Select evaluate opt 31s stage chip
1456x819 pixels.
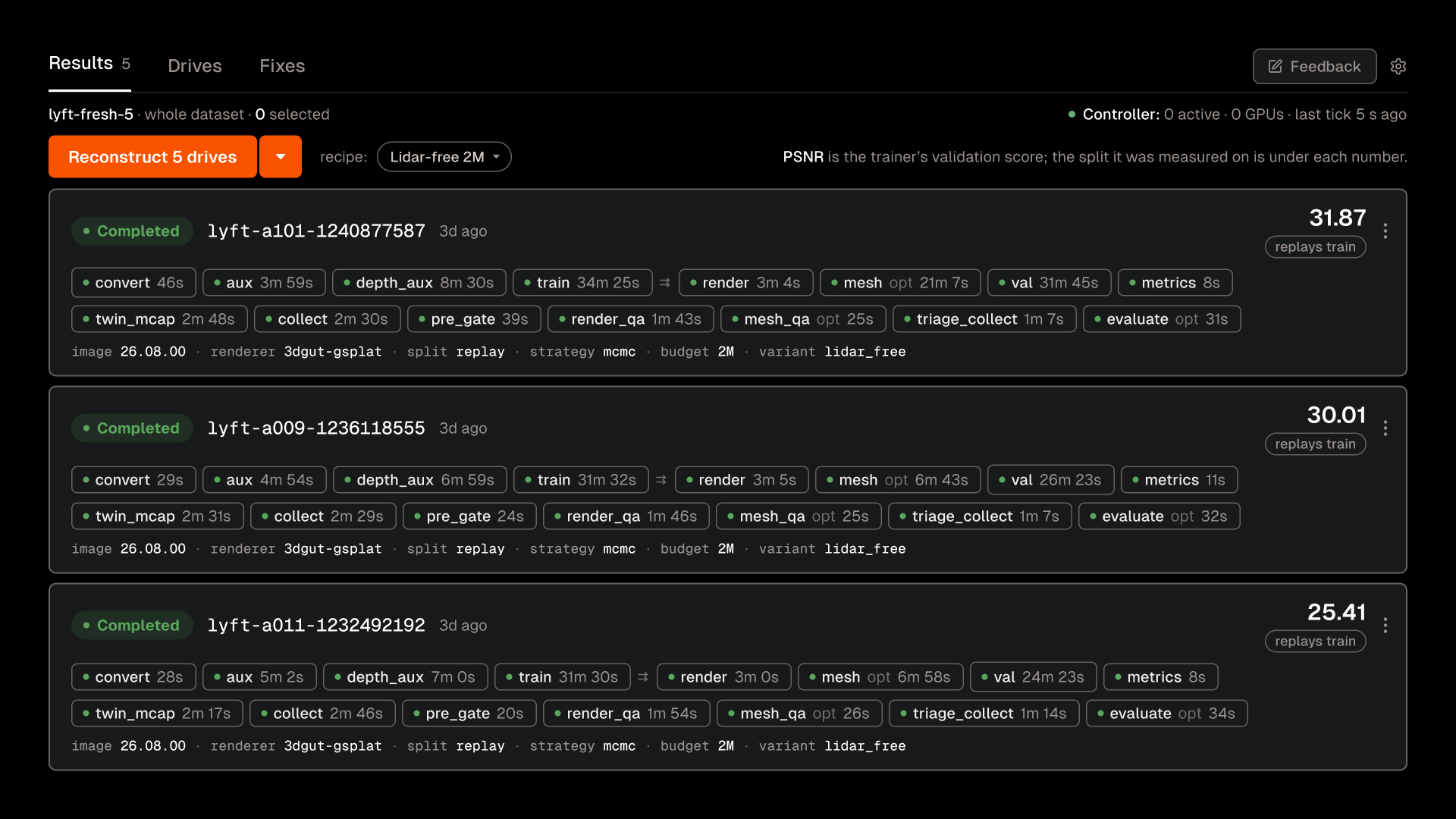1162,319
